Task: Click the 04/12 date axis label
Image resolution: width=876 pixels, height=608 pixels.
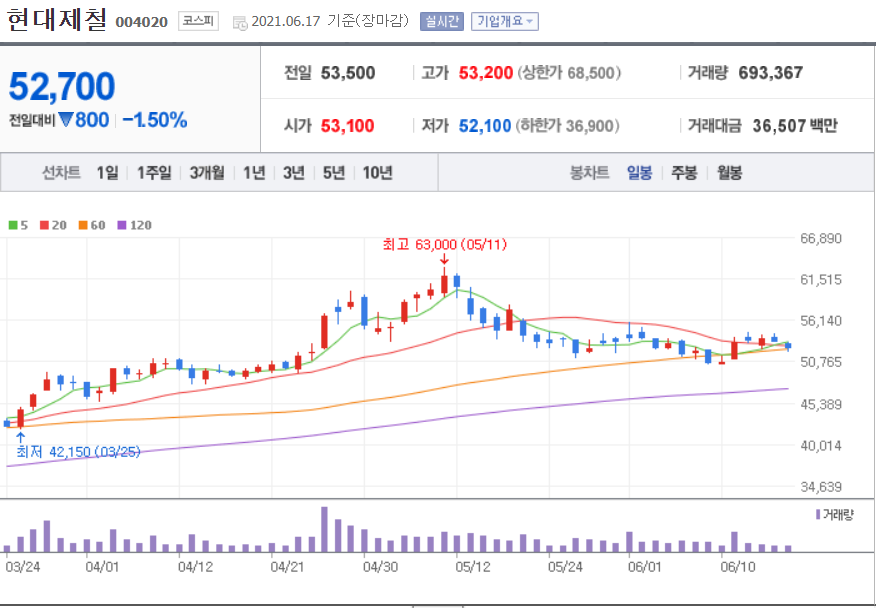Action: click(195, 568)
